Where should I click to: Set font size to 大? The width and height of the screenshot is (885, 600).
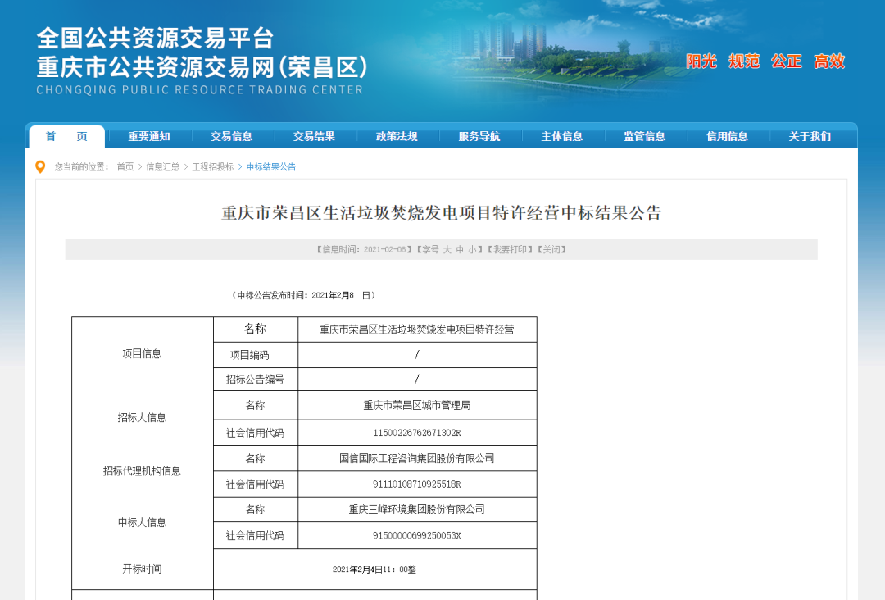(445, 249)
